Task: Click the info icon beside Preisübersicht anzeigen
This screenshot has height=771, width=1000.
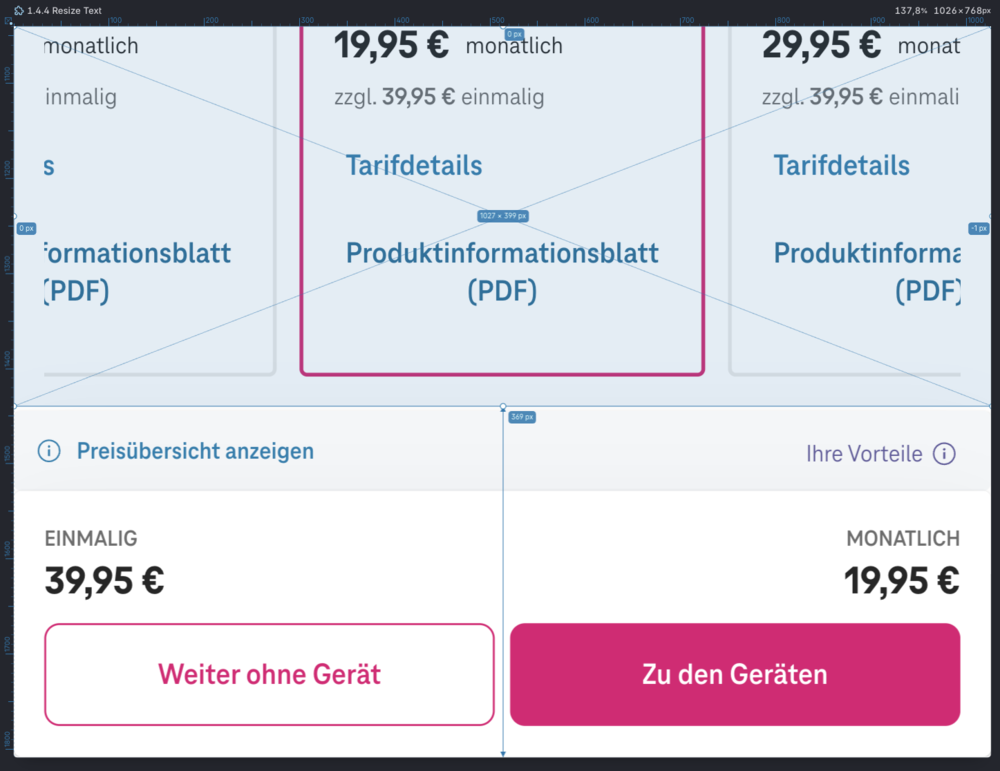Action: [48, 452]
